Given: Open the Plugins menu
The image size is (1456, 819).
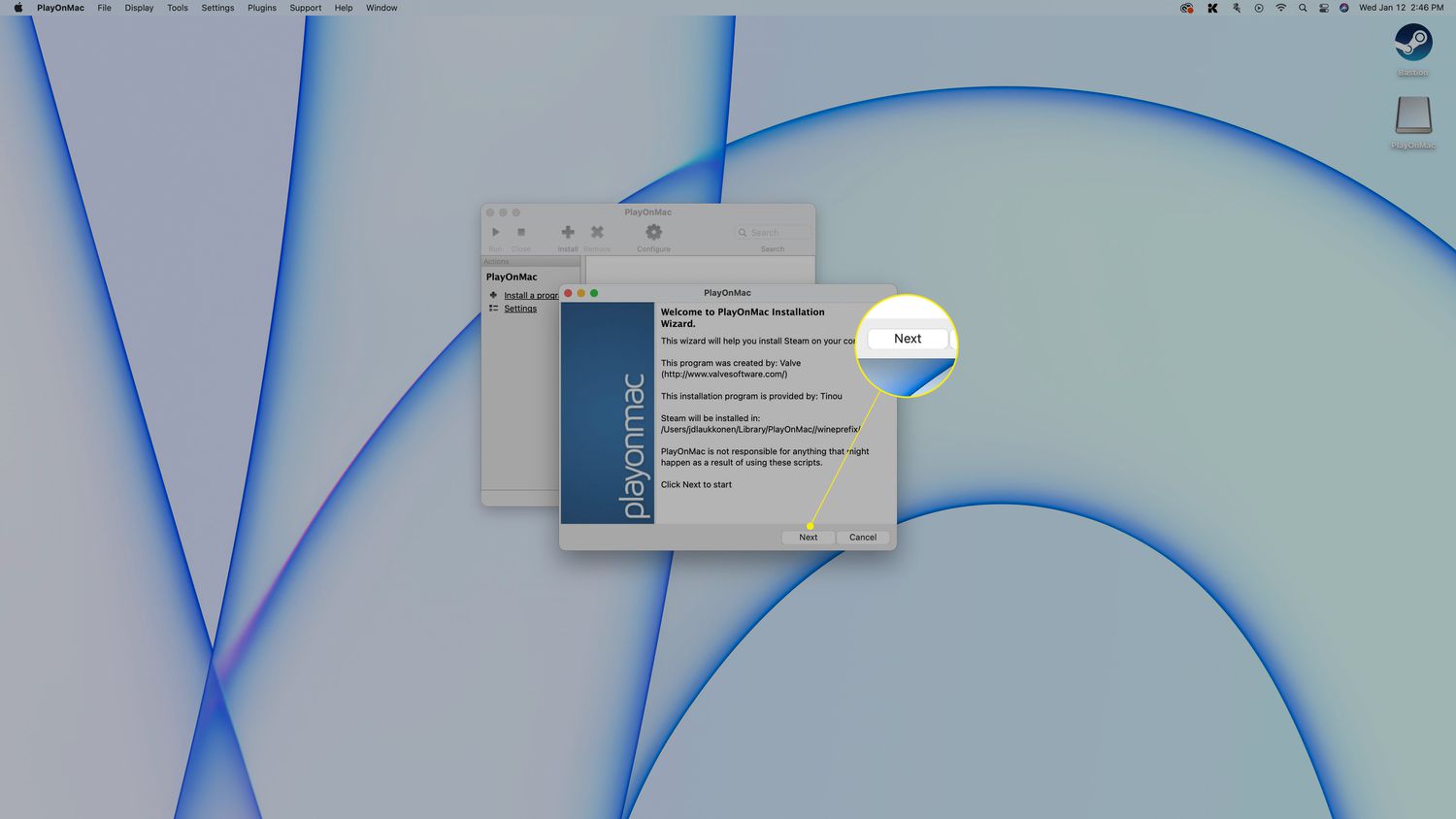Looking at the screenshot, I should point(261,8).
